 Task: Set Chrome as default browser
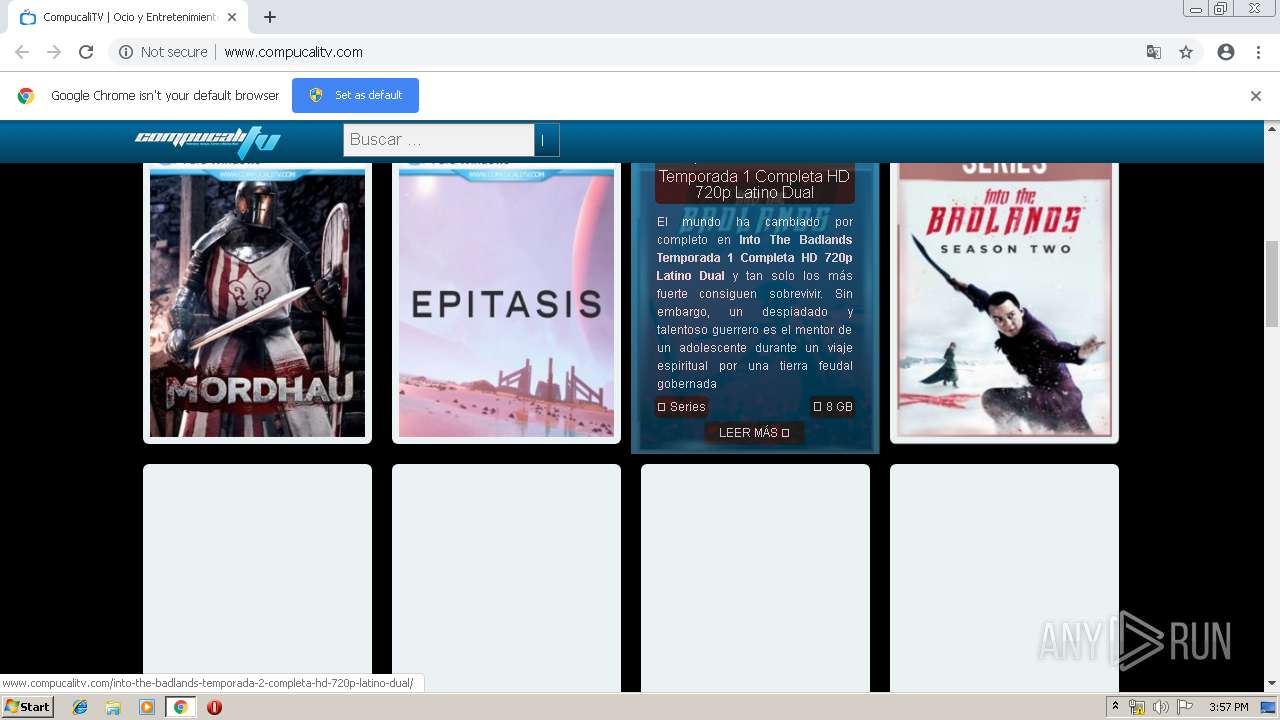point(355,95)
